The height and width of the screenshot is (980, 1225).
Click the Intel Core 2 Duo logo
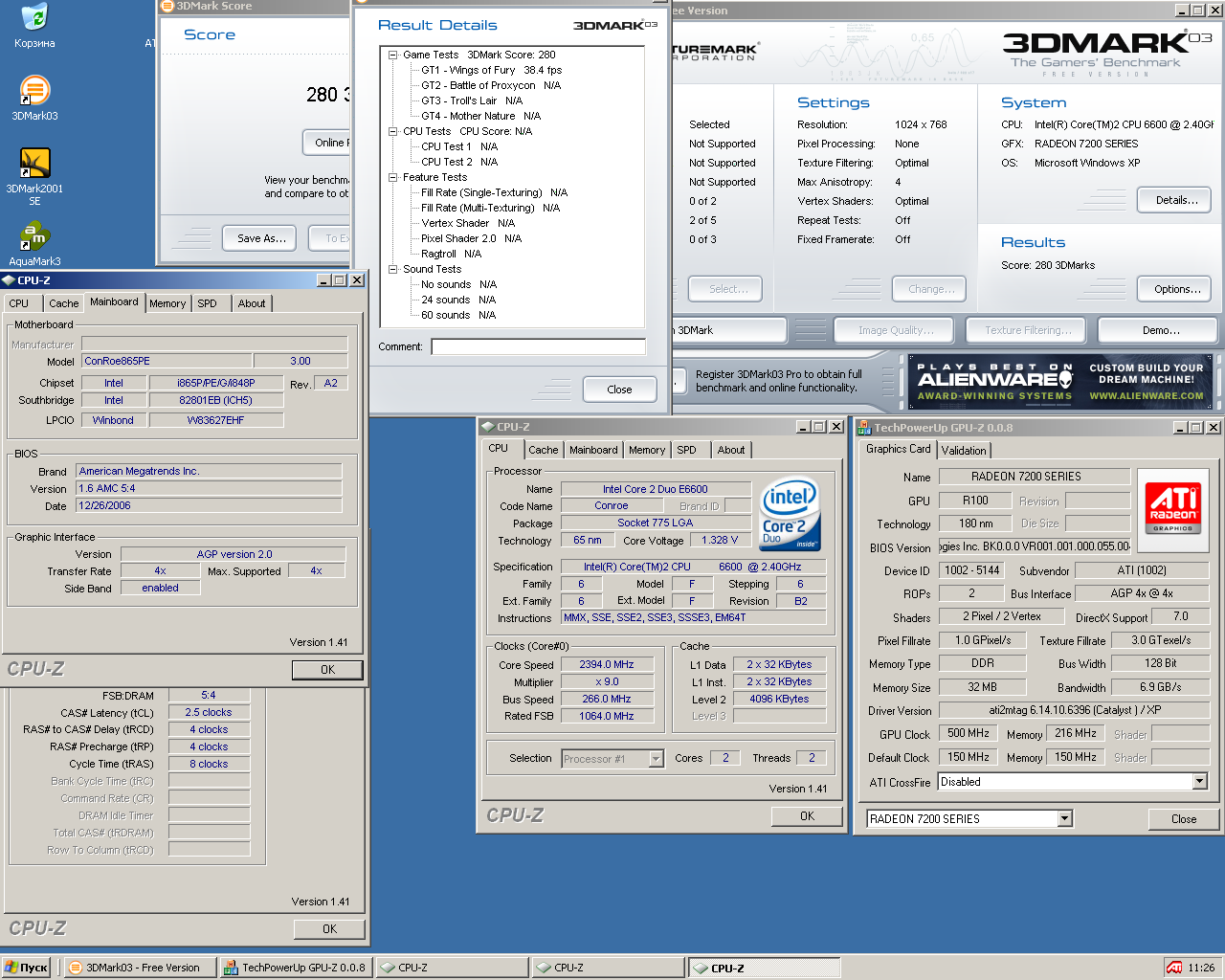[790, 515]
